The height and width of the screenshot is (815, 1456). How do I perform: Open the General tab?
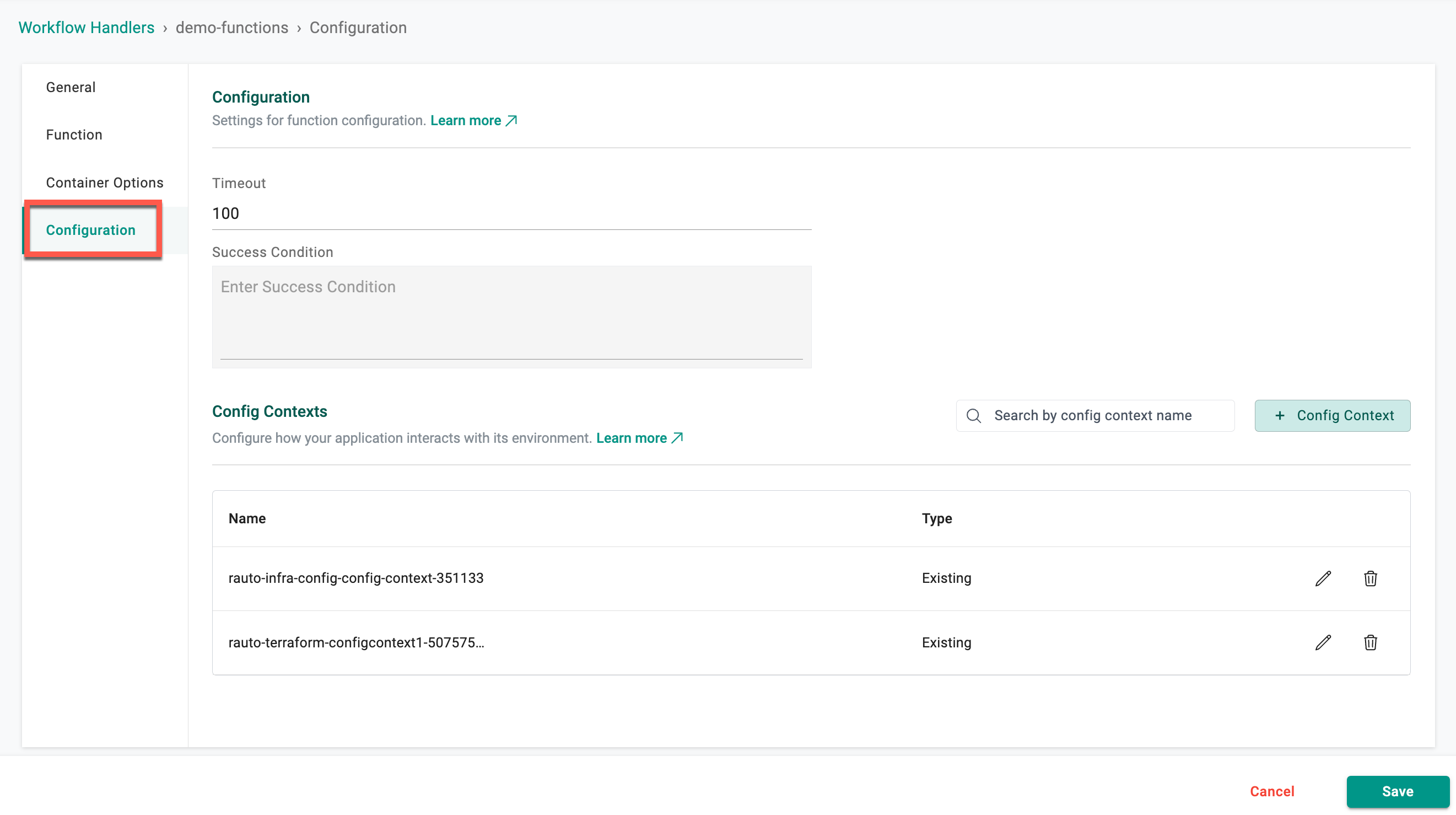point(71,87)
